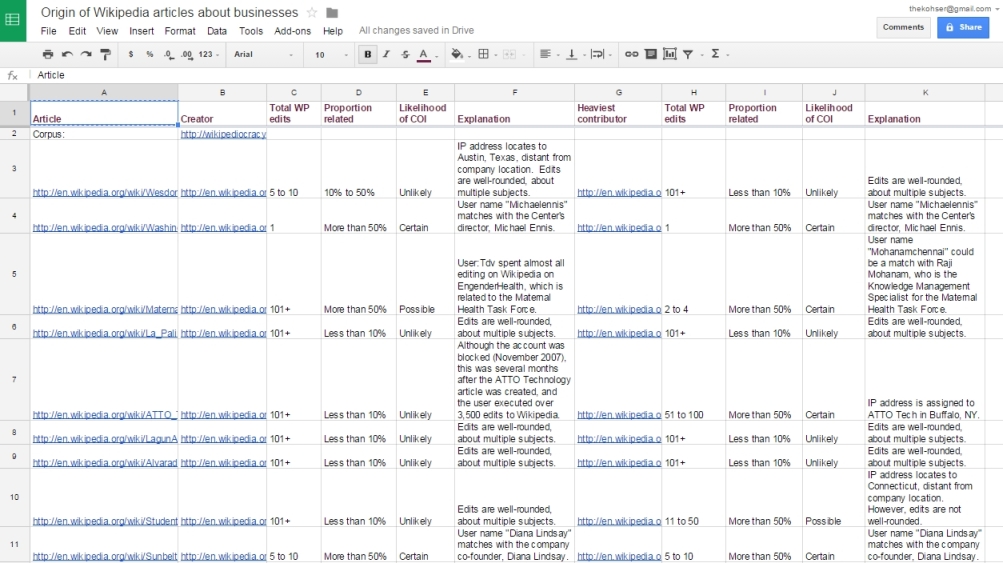Screen dimensions: 1003x563
Task: Click the Merge cells icon
Action: [510, 54]
